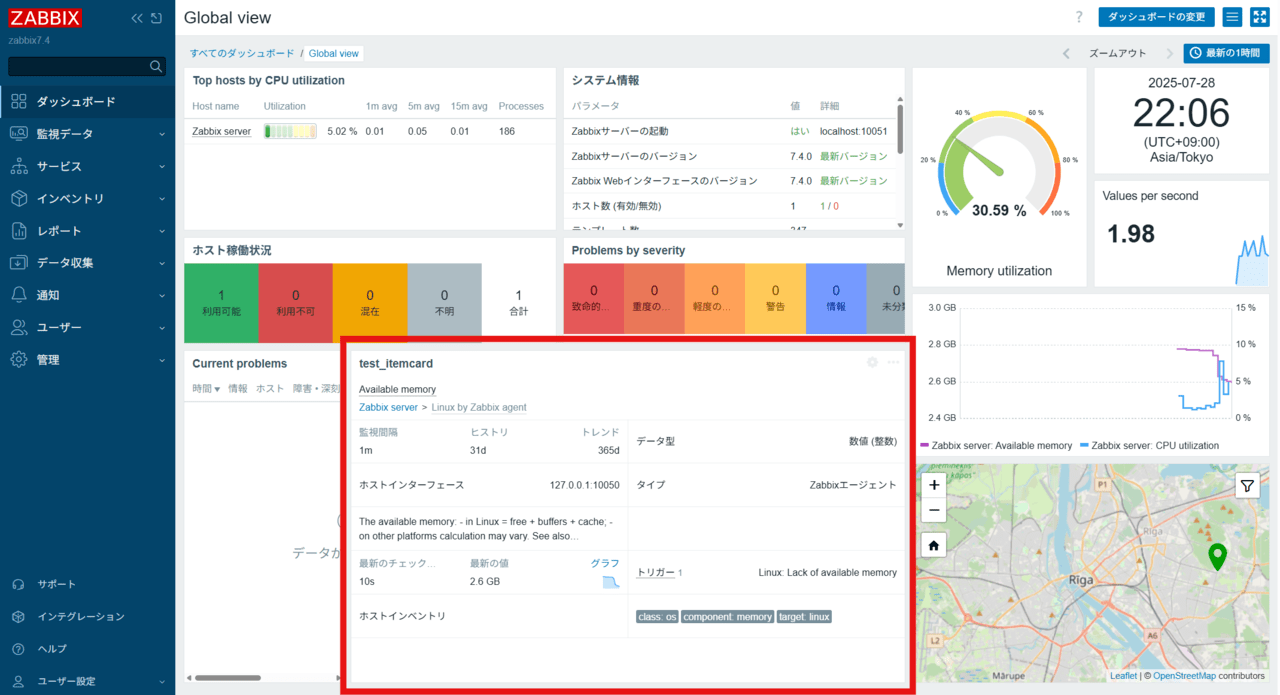This screenshot has width=1280, height=695.
Task: Click the Available memory item name
Action: coord(397,389)
